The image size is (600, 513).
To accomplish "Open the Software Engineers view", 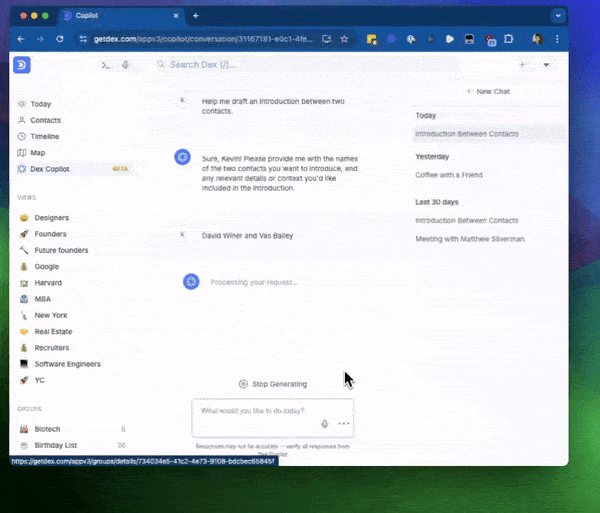I will point(67,364).
